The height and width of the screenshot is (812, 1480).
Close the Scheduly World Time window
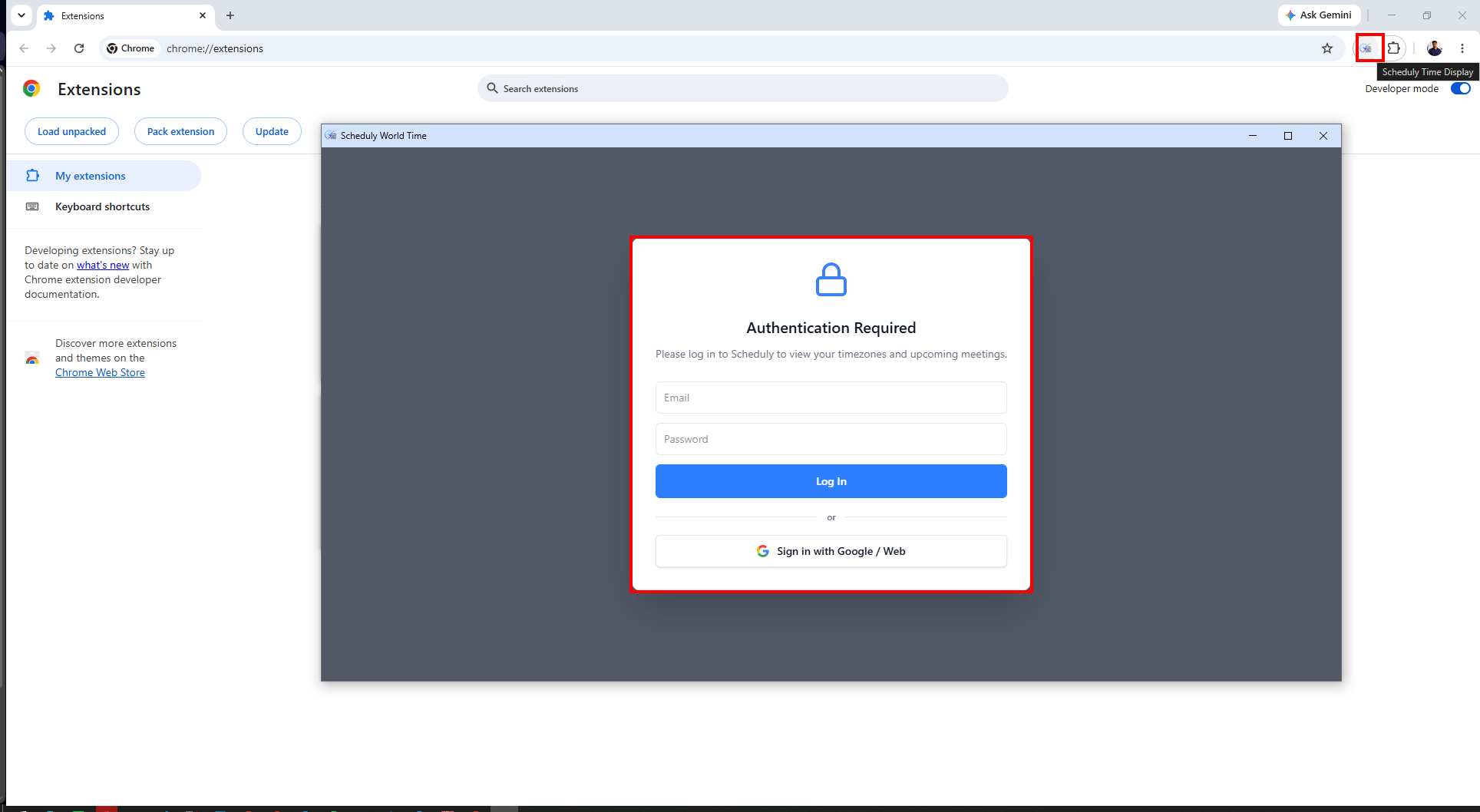tap(1323, 136)
